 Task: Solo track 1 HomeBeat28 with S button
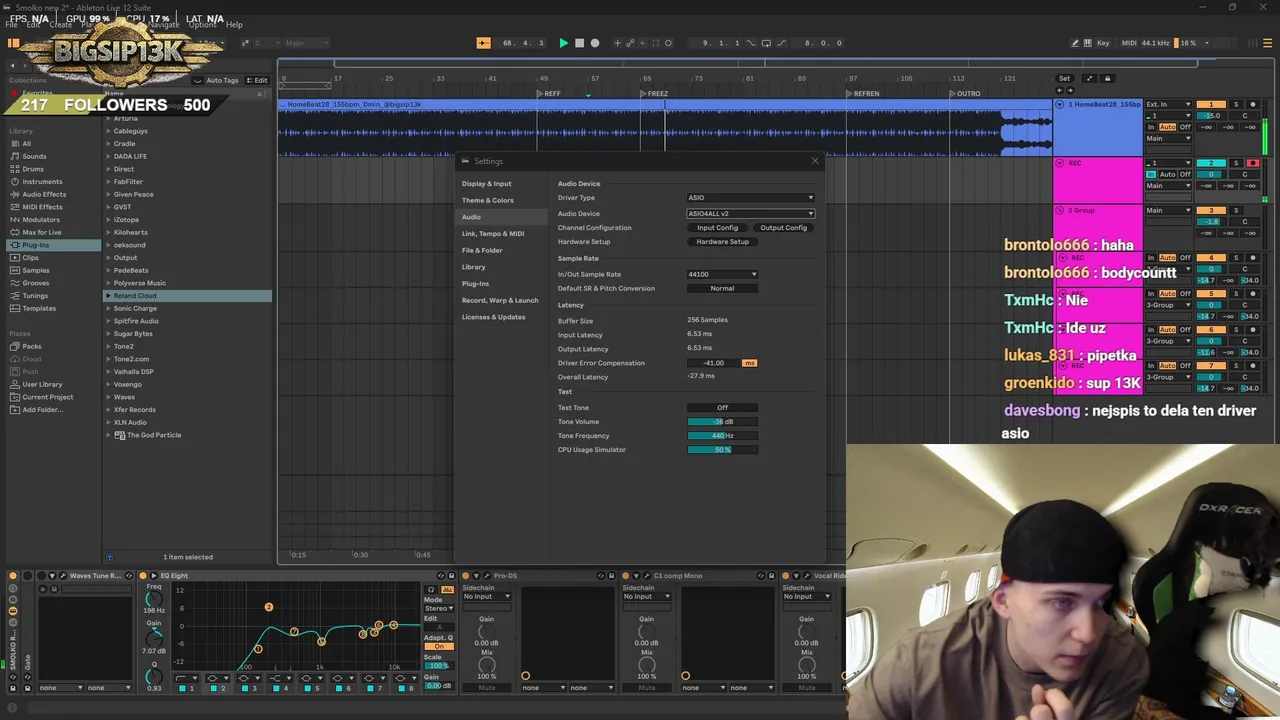coord(1236,105)
